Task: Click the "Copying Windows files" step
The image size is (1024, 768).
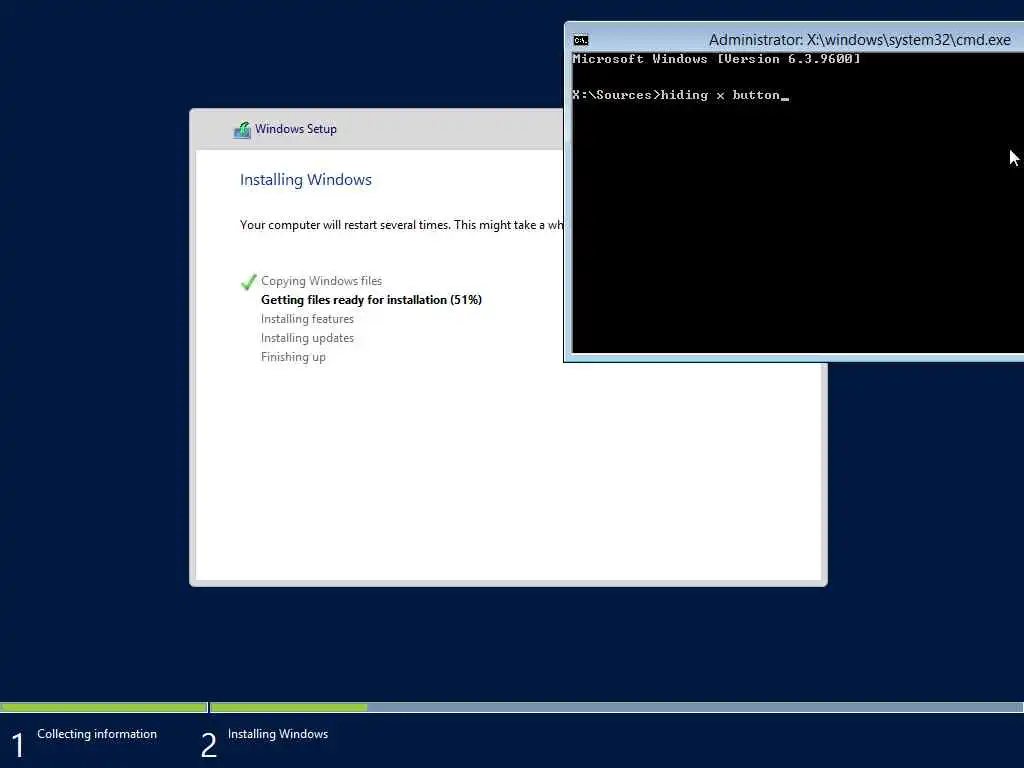Action: tap(321, 281)
